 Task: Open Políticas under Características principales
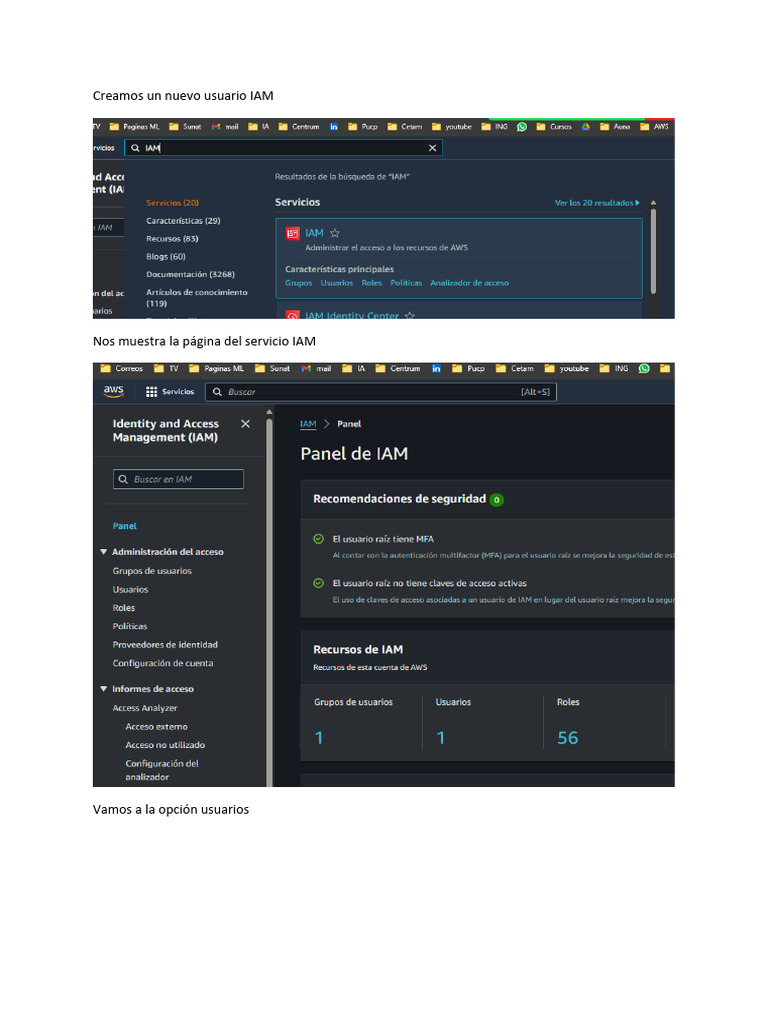[x=406, y=283]
